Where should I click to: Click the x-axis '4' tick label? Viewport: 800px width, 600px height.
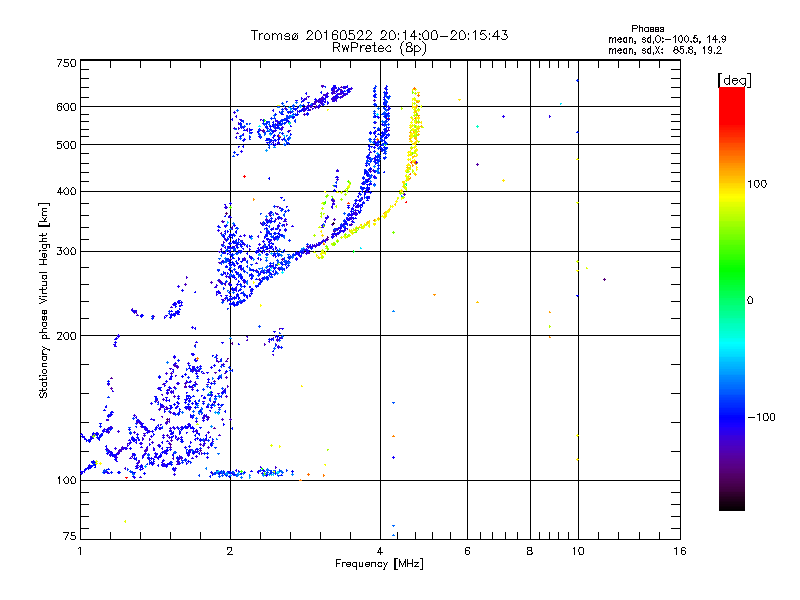point(380,551)
